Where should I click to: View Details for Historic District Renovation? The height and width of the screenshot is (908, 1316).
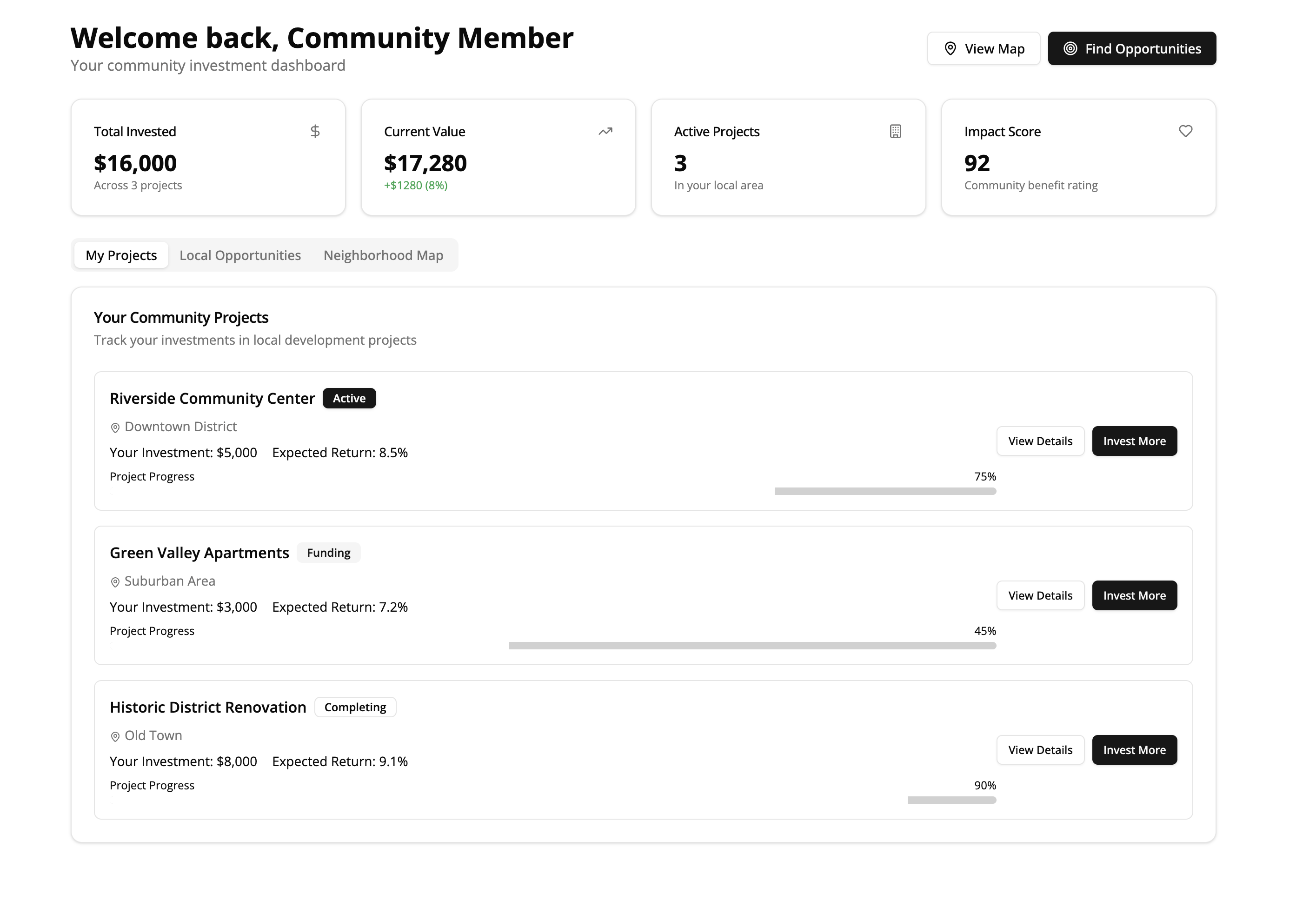1040,750
